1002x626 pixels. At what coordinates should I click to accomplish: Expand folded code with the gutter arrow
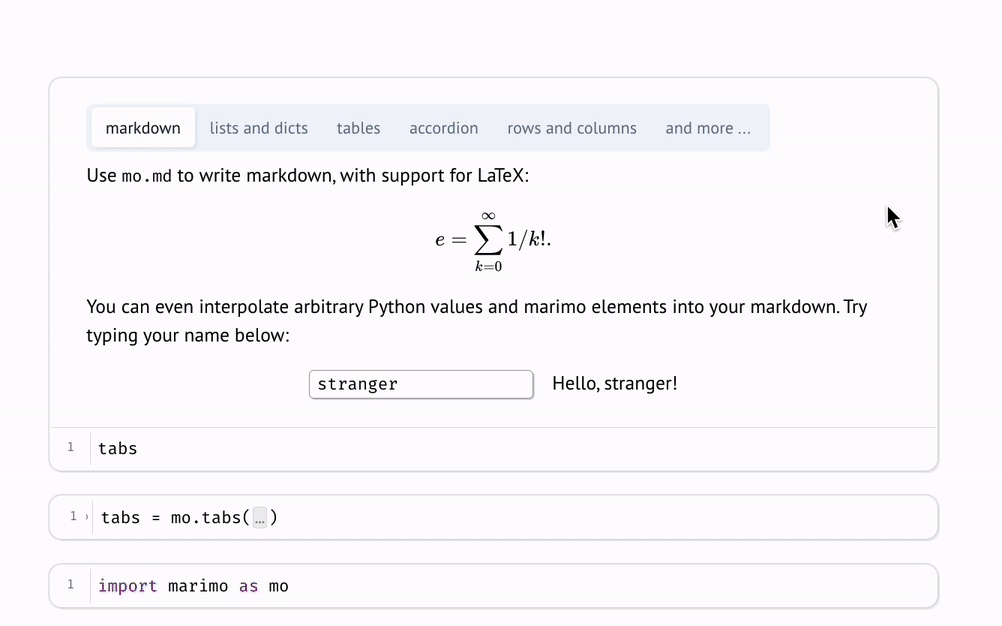(87, 517)
